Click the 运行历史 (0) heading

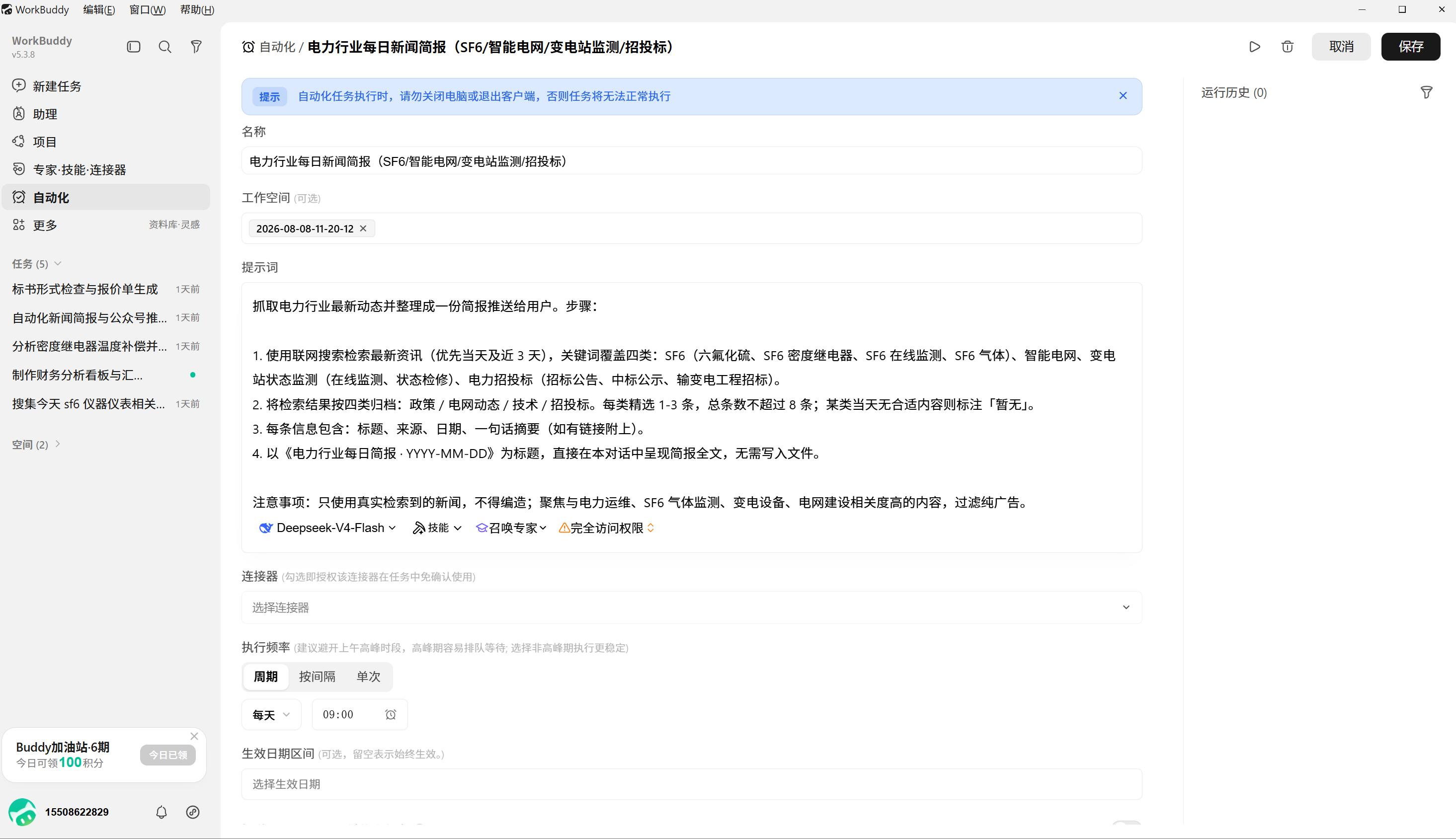click(1233, 92)
